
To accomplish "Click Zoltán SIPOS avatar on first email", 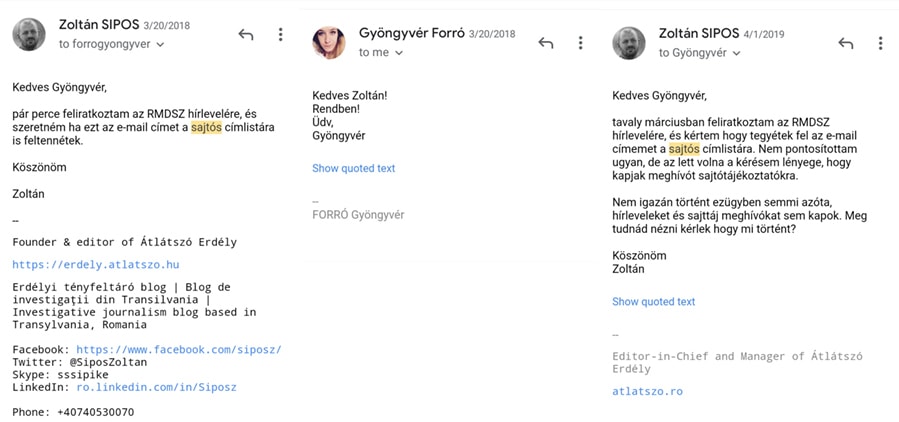I will [29, 34].
